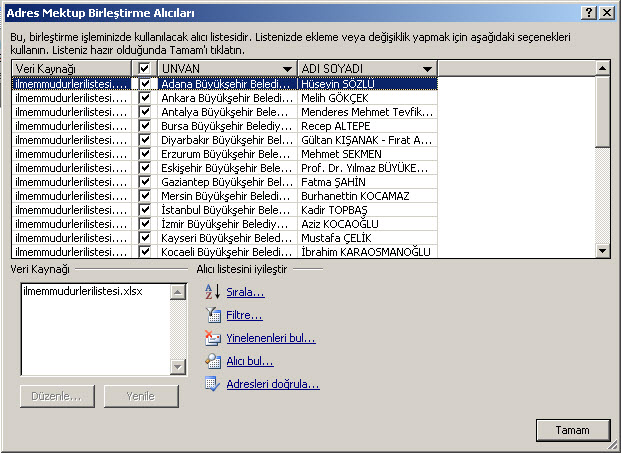Click the recipient list scroll down arrow

(x=602, y=250)
